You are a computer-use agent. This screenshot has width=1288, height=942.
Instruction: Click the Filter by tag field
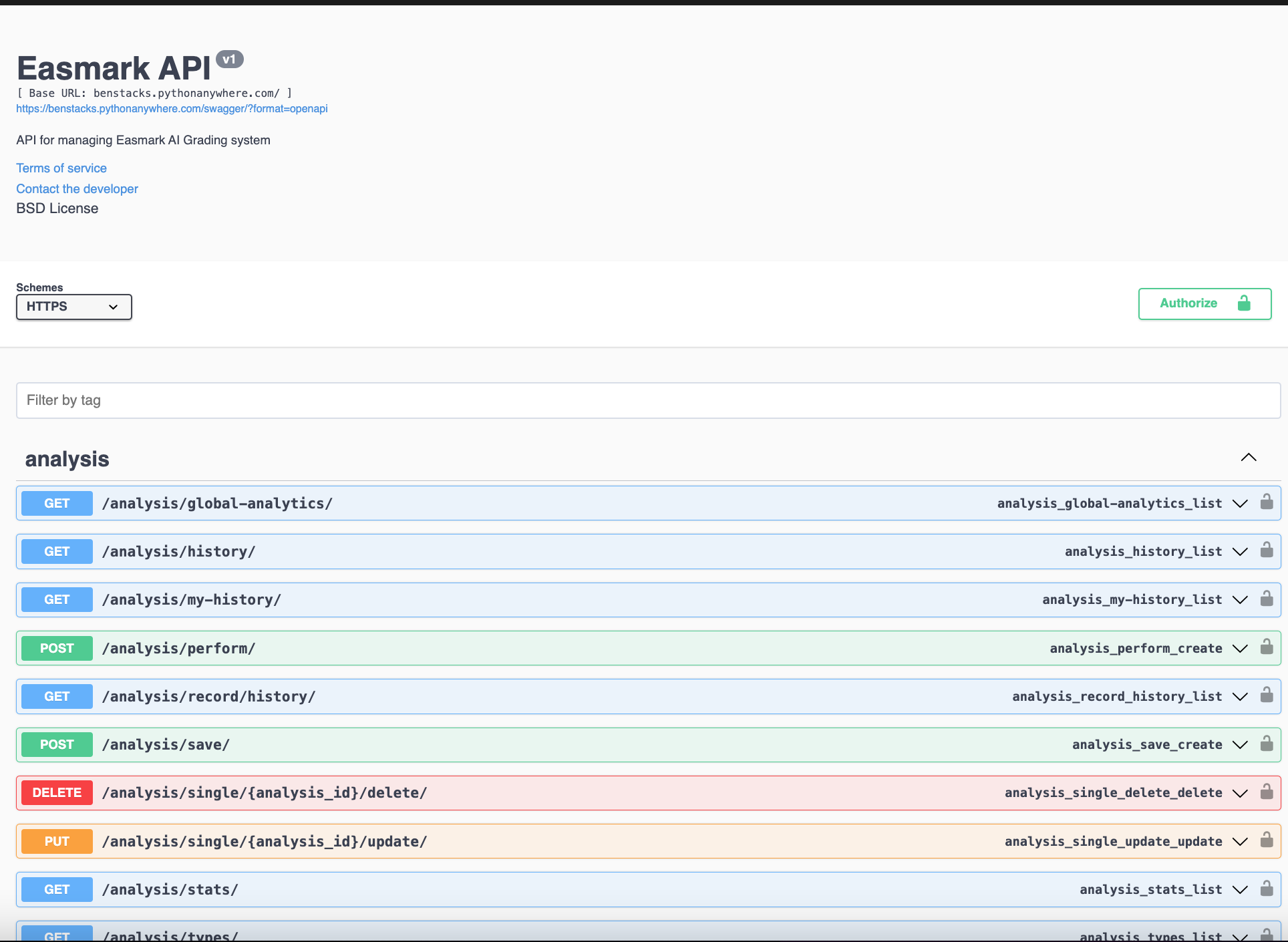(x=647, y=400)
